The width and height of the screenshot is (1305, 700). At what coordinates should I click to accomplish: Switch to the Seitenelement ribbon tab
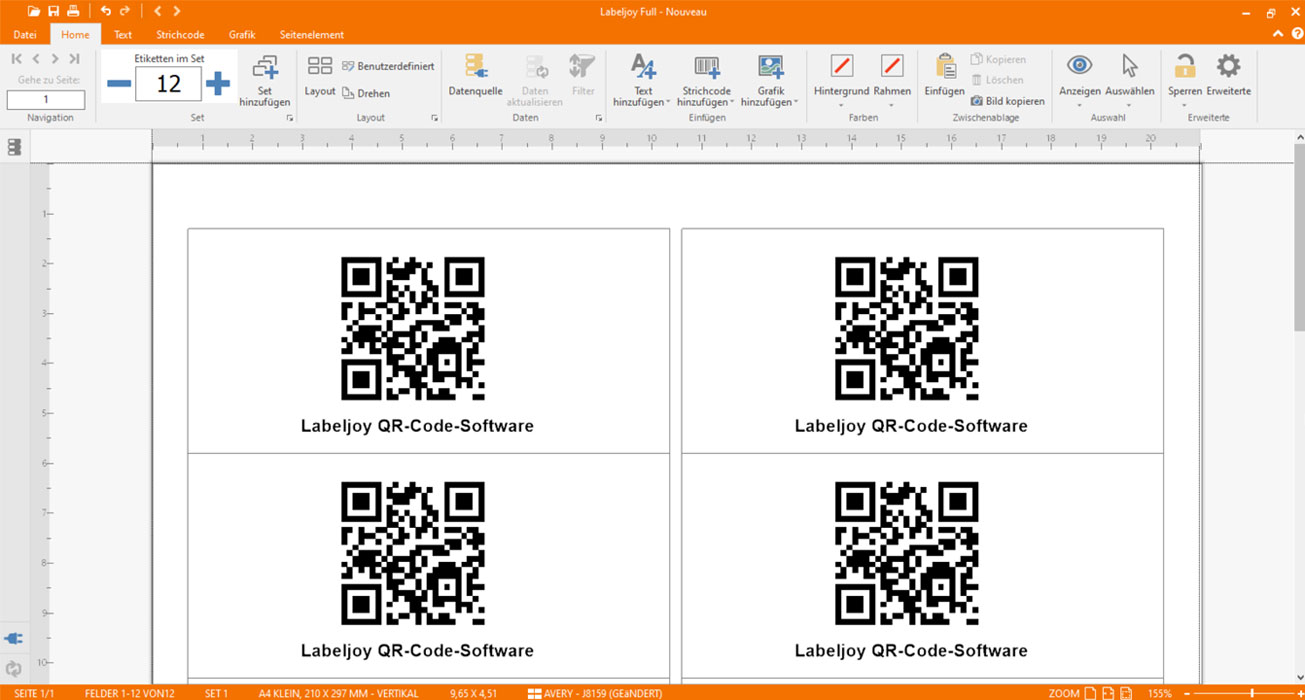tap(312, 34)
